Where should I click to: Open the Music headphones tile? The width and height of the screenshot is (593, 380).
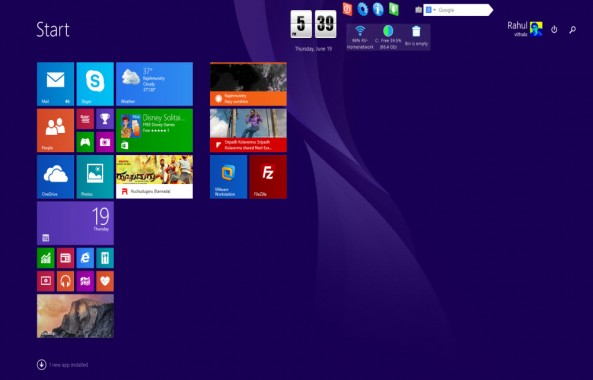tap(65, 281)
